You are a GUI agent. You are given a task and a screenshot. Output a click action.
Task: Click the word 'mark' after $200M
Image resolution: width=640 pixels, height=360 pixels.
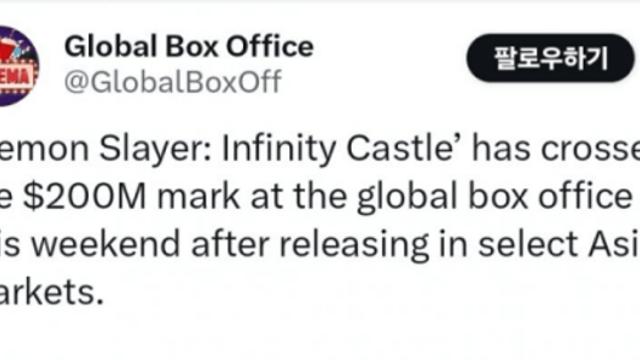pos(198,197)
